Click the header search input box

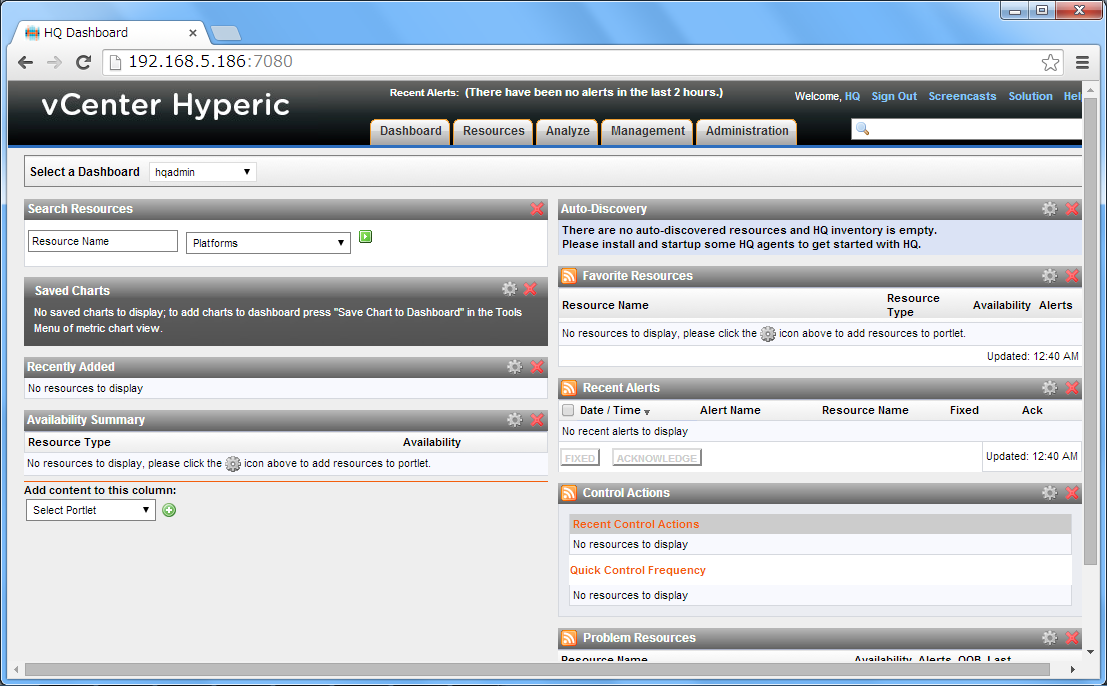(967, 129)
